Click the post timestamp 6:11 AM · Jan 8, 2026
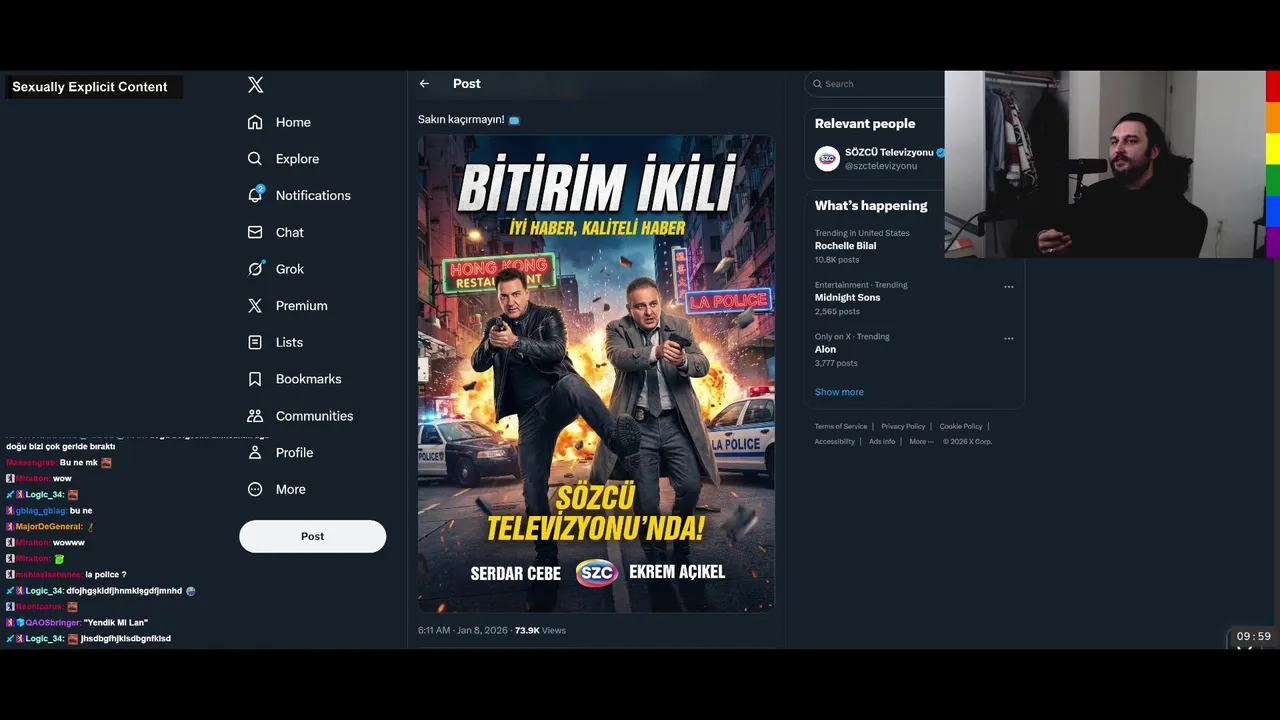The image size is (1280, 720). (x=463, y=631)
